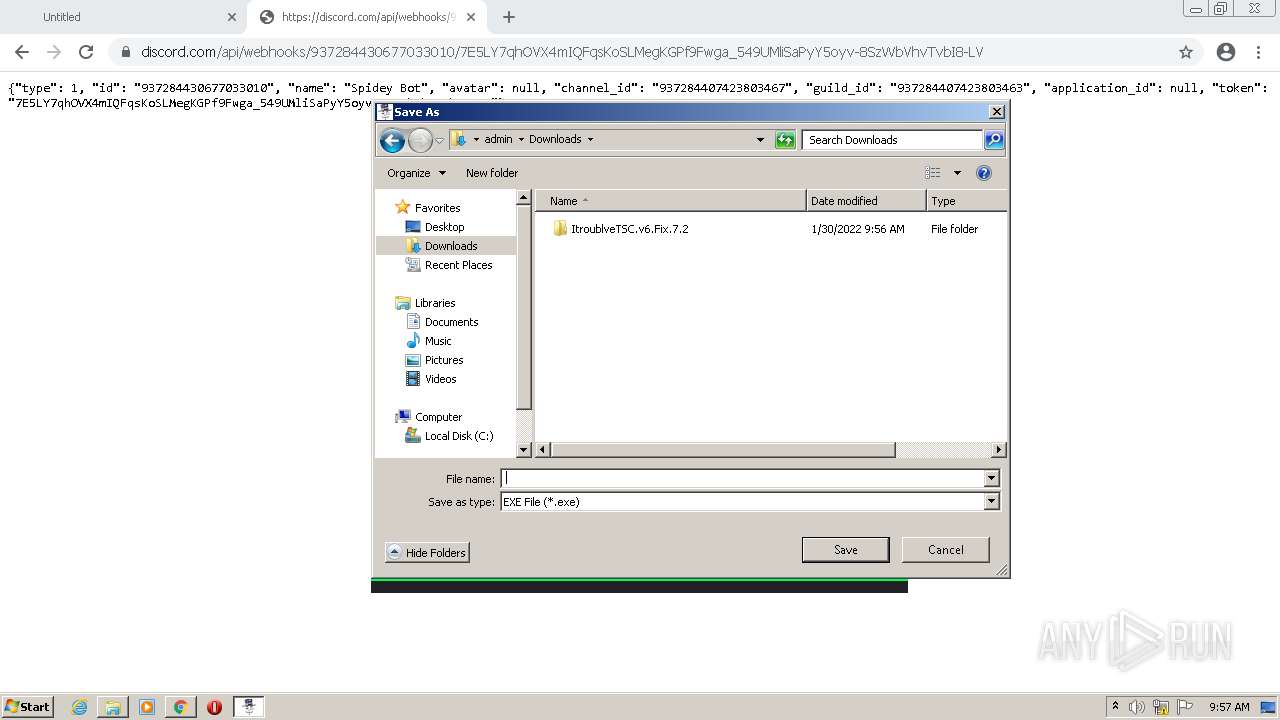Screen dimensions: 1280x720
Task: Launch Internet Explorer from taskbar
Action: [79, 707]
